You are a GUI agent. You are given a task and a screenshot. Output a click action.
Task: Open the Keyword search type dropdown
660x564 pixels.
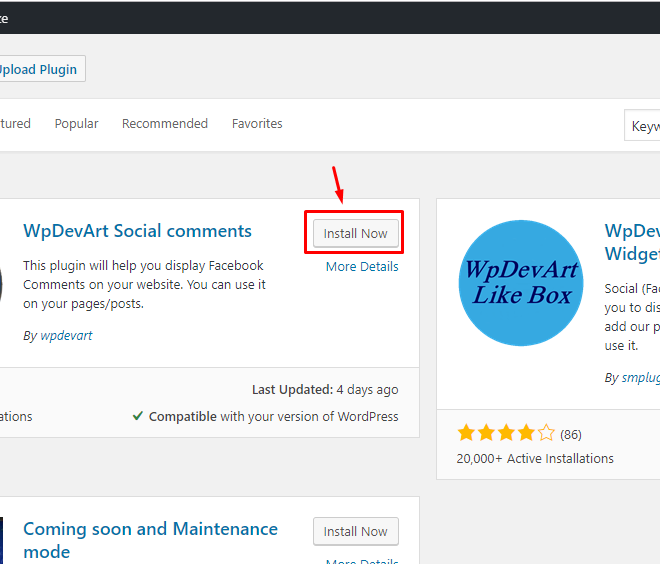point(643,125)
